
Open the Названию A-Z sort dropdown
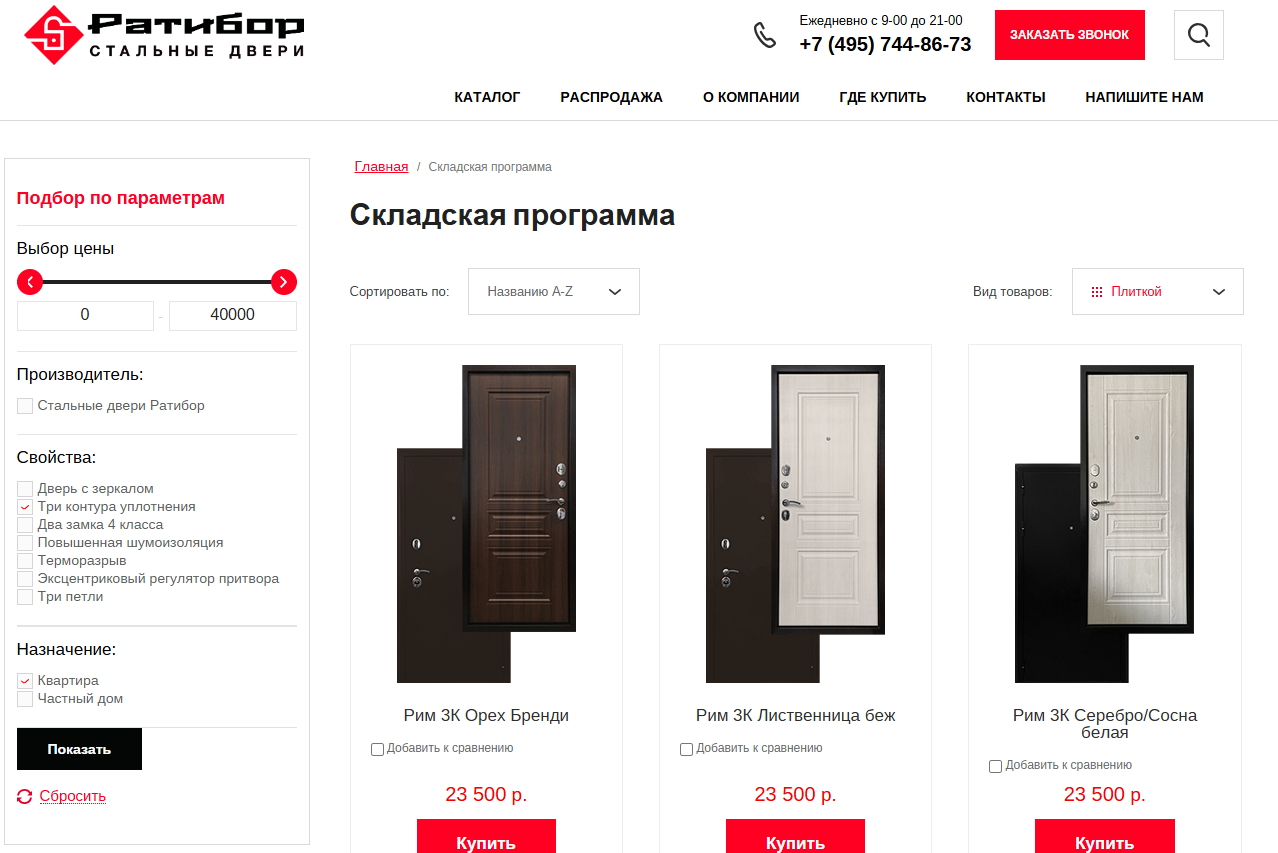(554, 291)
